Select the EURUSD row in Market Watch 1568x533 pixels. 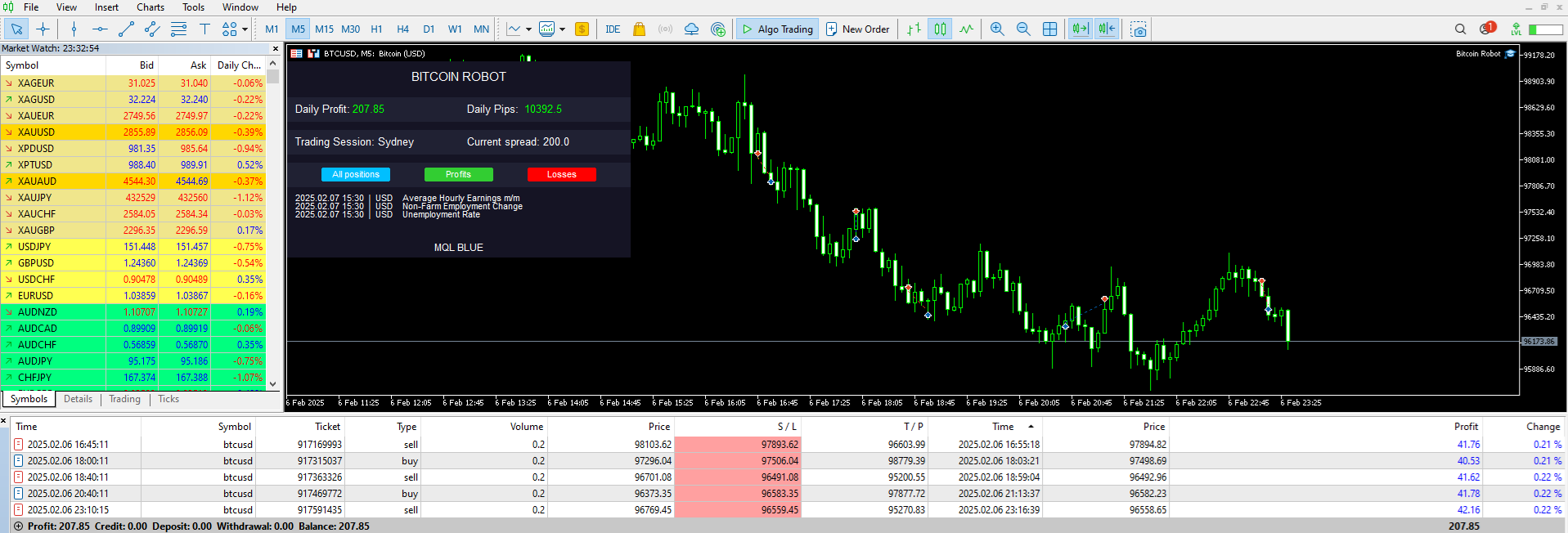pyautogui.click(x=133, y=295)
